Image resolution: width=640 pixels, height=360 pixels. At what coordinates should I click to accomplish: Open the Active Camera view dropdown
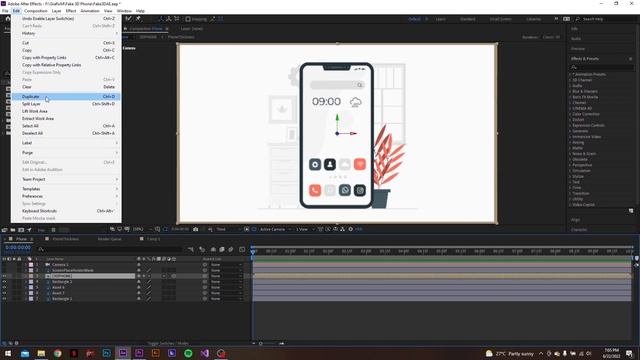click(x=275, y=229)
